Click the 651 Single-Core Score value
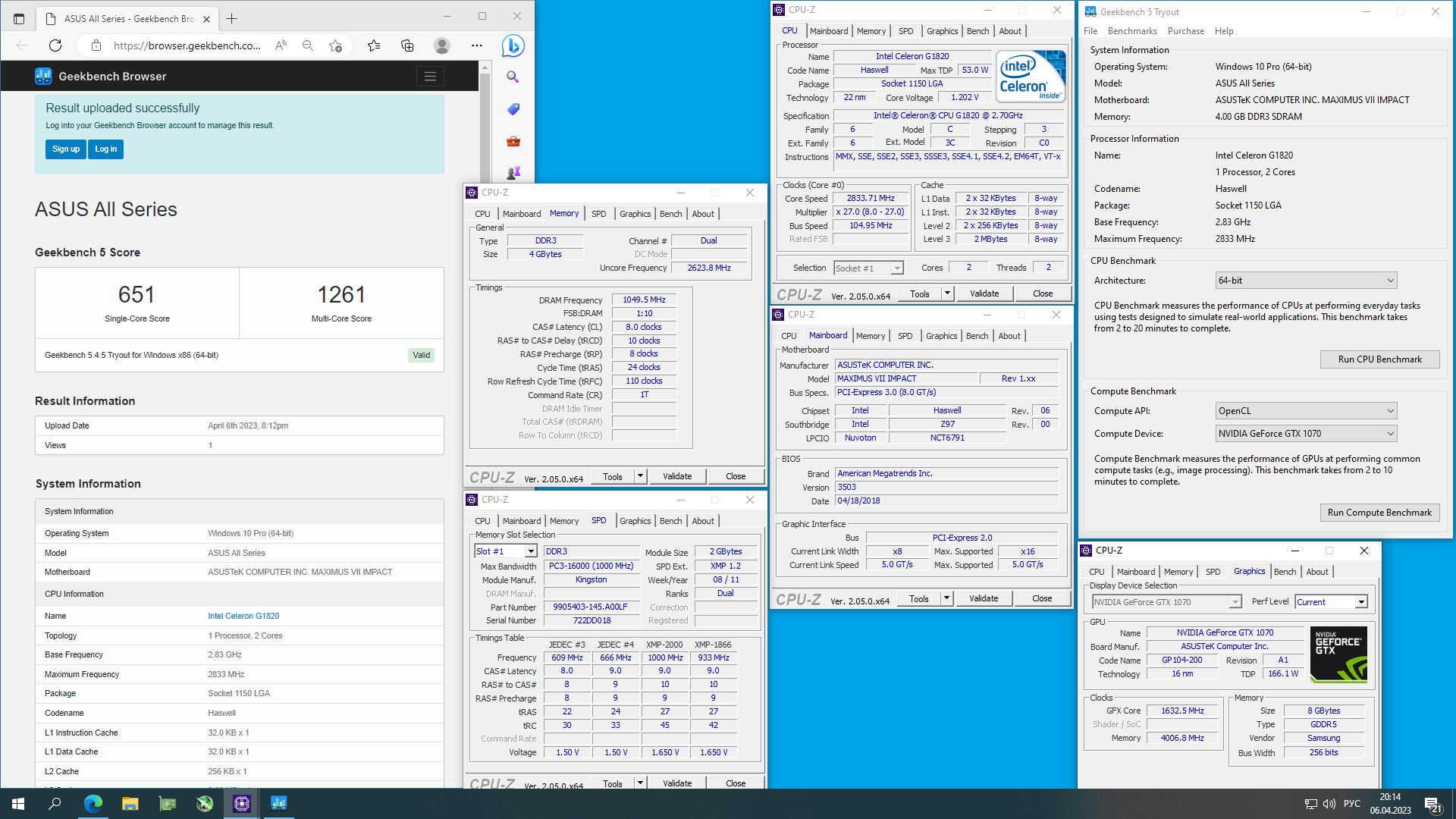Viewport: 1456px width, 819px height. coord(136,295)
